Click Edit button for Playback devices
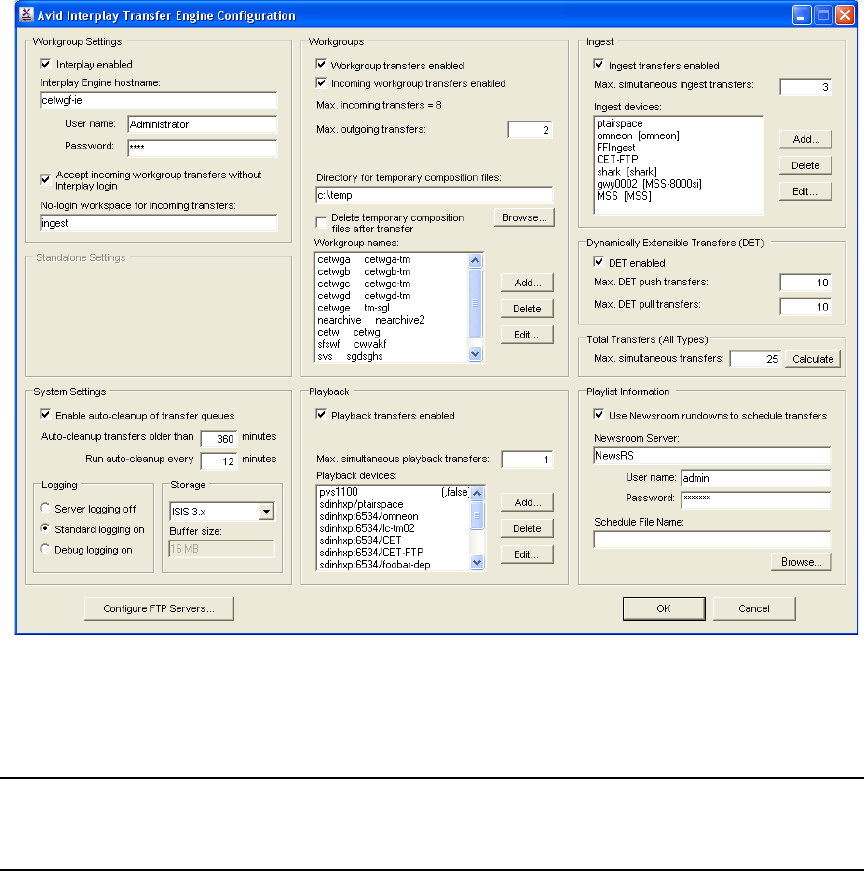The image size is (864, 871). 527,554
